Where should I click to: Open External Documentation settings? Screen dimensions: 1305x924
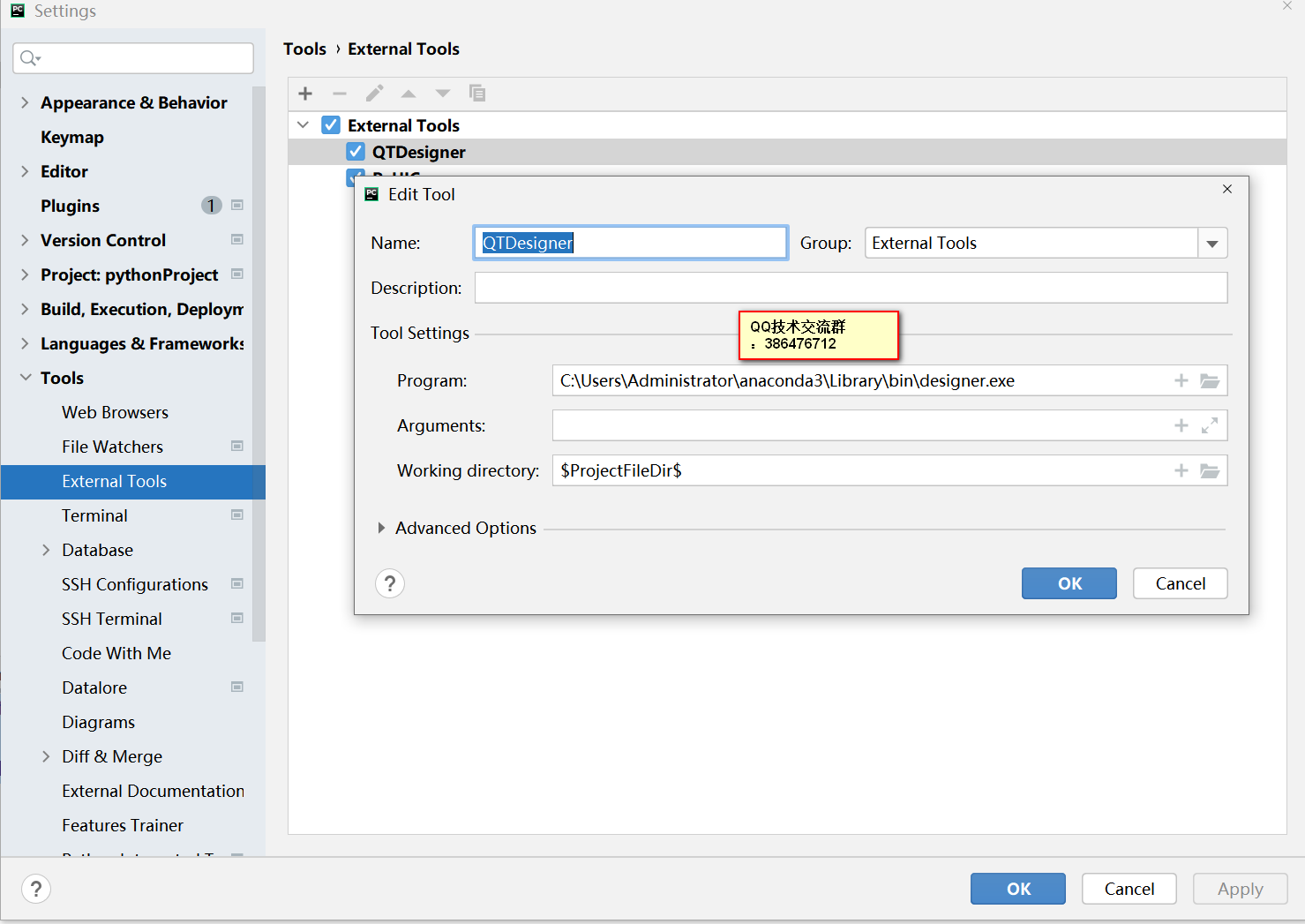point(153,791)
